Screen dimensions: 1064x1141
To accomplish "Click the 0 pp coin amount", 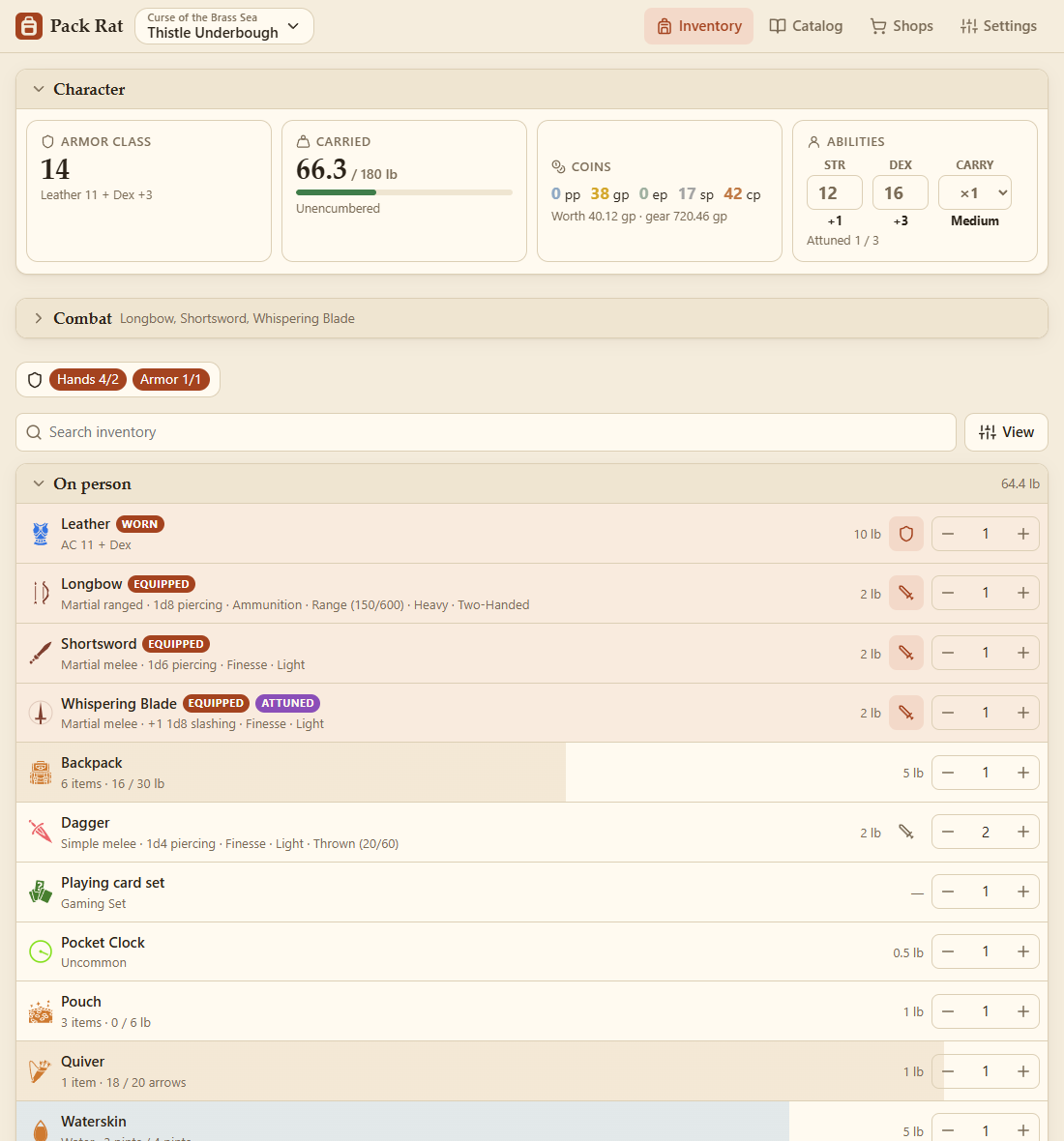I will coord(566,194).
